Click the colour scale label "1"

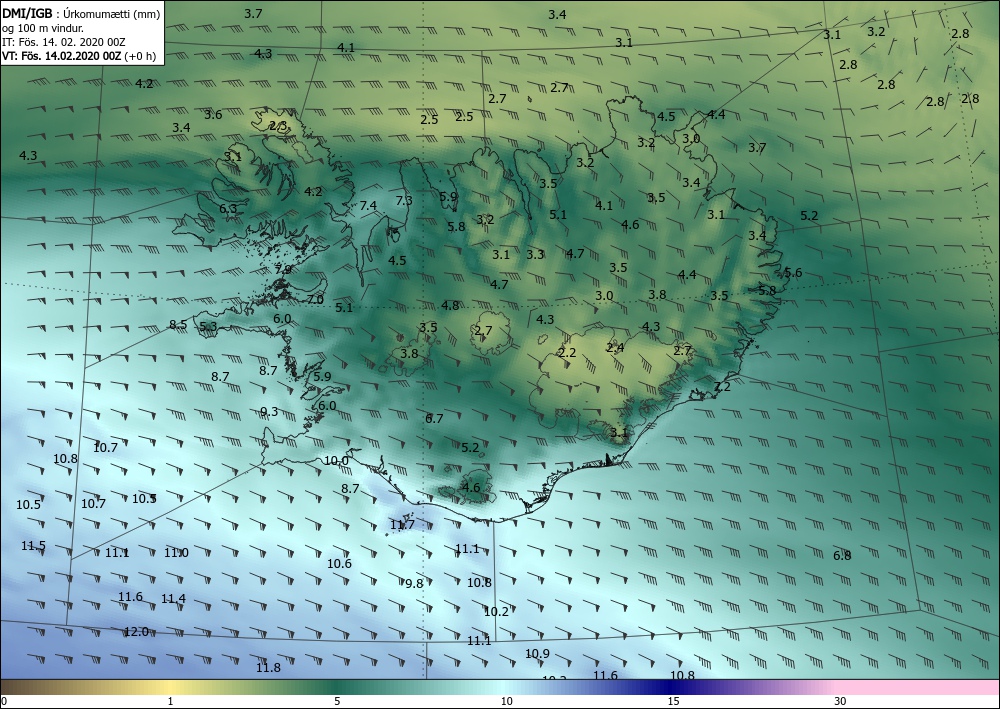(170, 701)
